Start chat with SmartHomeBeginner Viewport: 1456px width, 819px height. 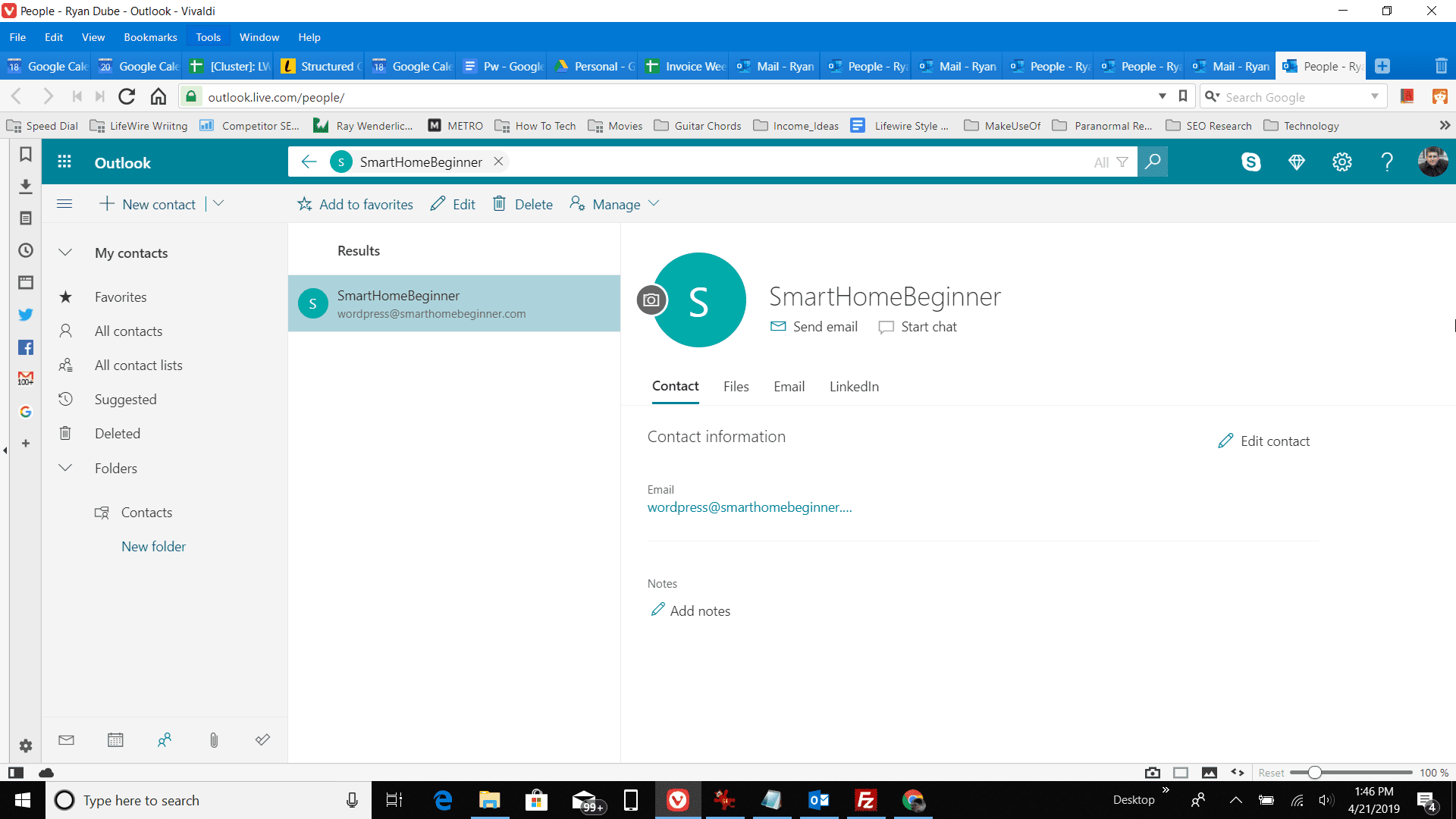918,327
